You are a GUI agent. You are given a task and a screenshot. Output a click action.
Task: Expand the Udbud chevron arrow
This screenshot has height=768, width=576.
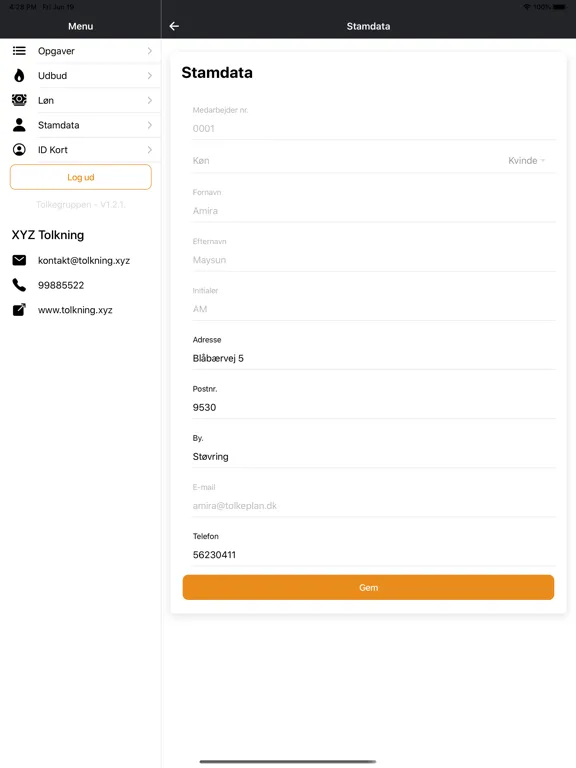pyautogui.click(x=149, y=75)
